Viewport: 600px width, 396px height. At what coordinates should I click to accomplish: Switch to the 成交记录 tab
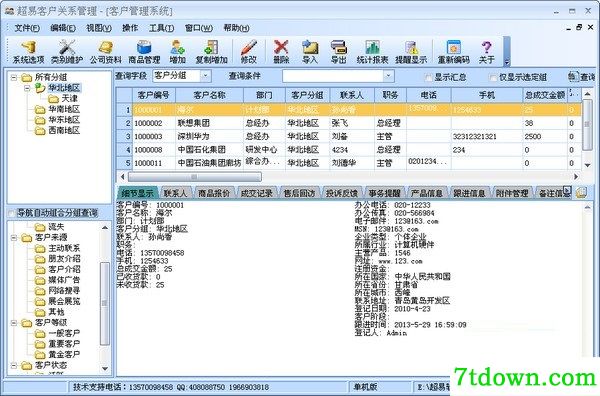click(x=256, y=193)
